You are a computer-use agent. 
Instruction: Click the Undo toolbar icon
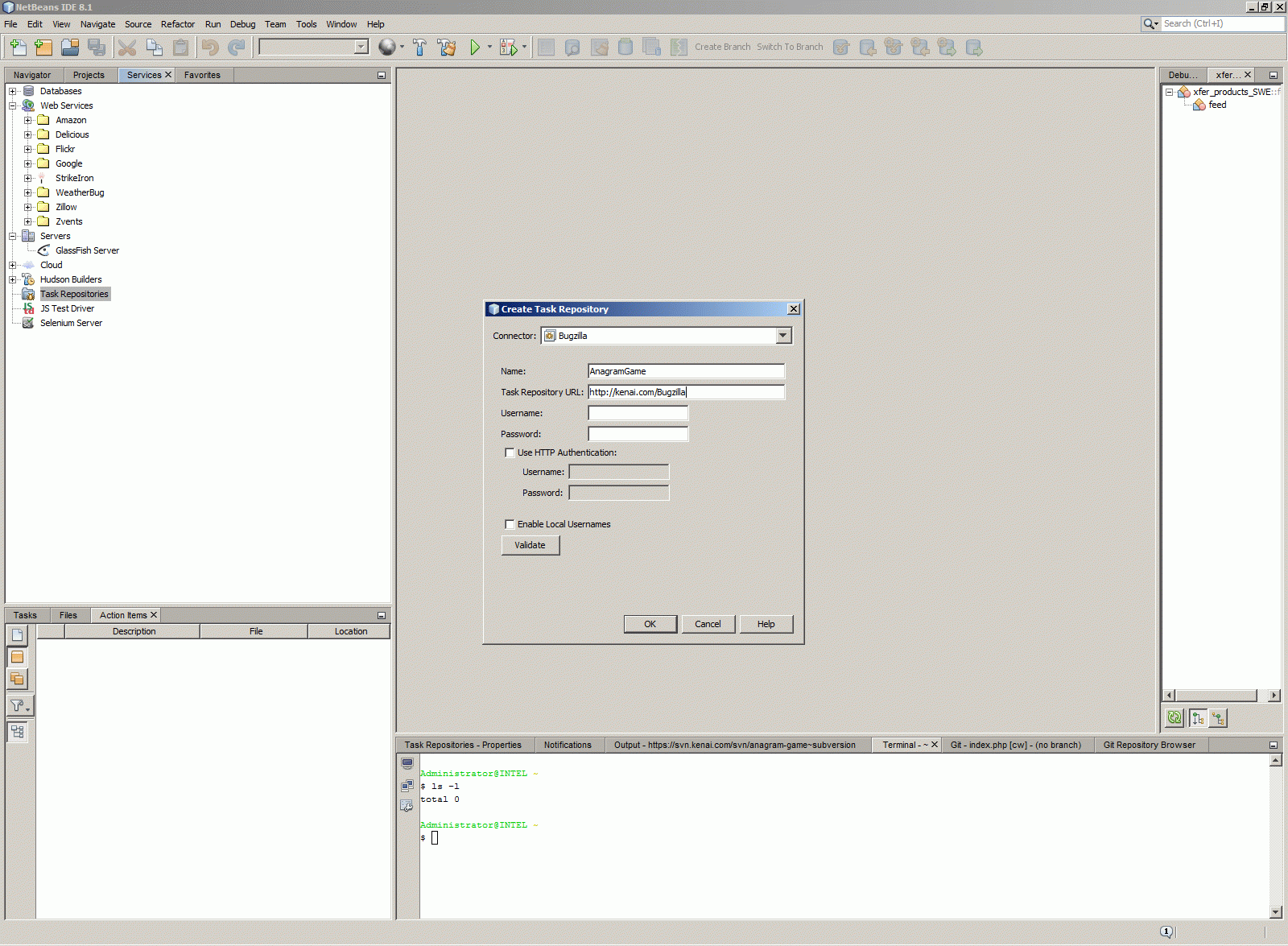click(210, 48)
